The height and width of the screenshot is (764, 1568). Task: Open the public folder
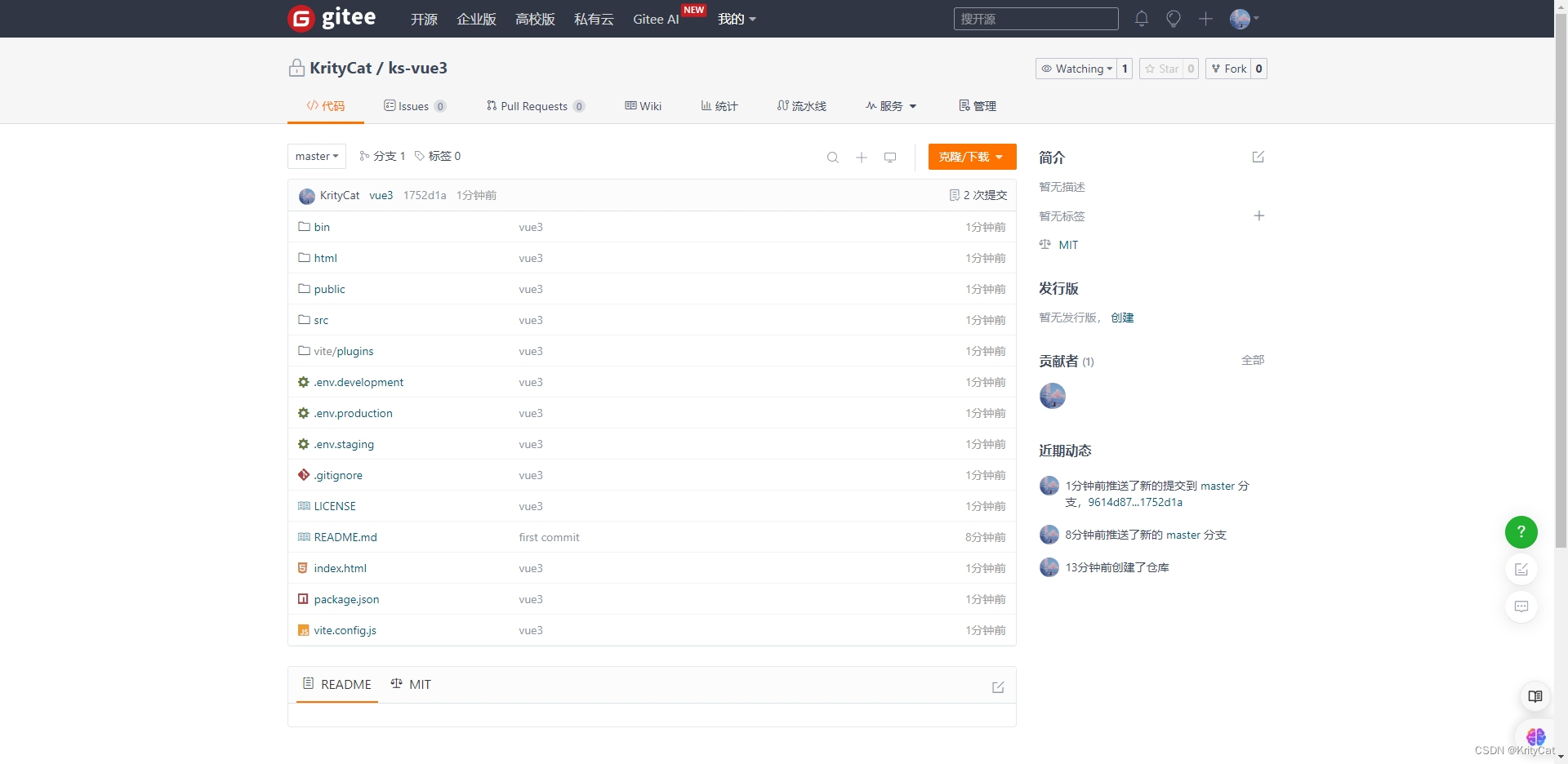coord(329,289)
